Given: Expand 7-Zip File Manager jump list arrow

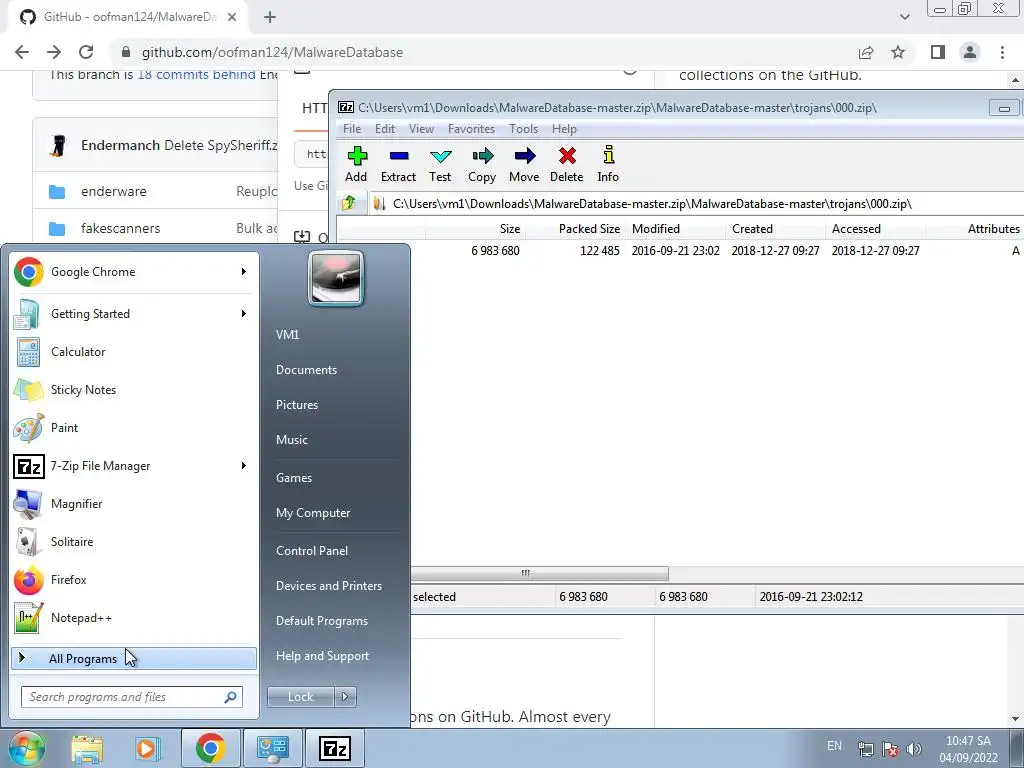Looking at the screenshot, I should click(x=244, y=466).
